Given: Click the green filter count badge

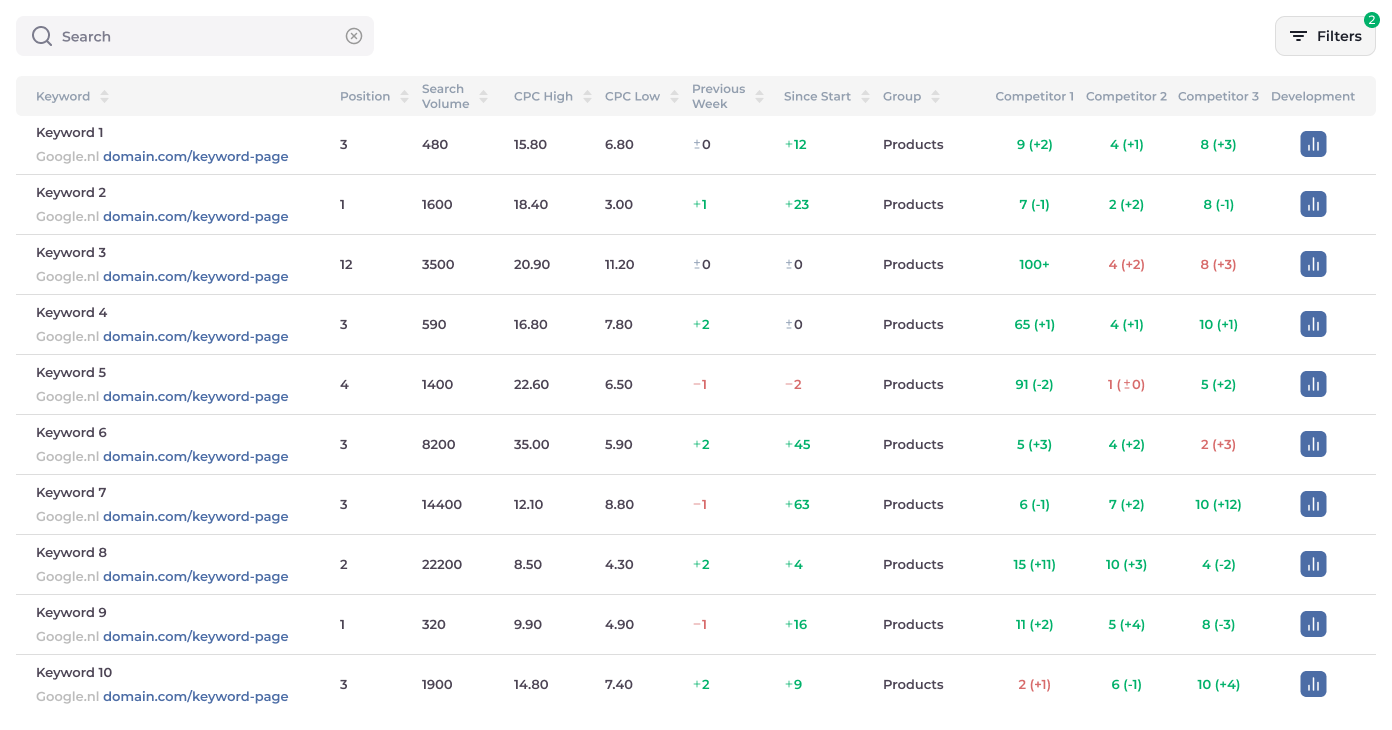Looking at the screenshot, I should click(x=1371, y=20).
